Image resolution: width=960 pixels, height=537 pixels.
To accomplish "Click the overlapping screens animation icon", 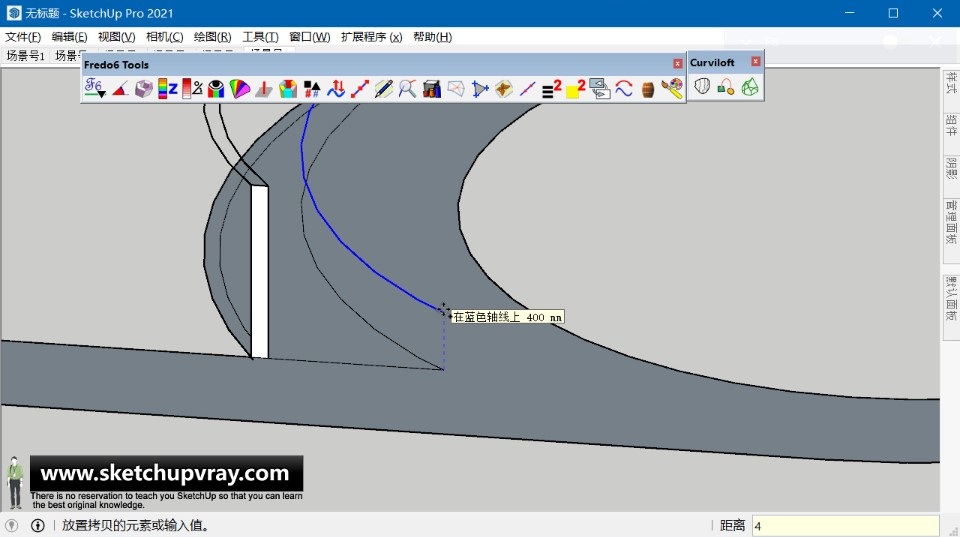I will click(600, 89).
